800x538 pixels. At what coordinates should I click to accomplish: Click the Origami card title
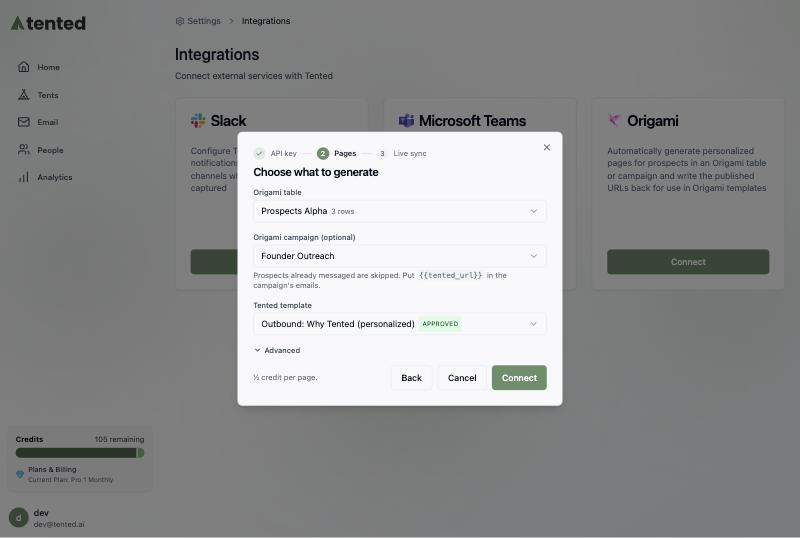(x=653, y=120)
